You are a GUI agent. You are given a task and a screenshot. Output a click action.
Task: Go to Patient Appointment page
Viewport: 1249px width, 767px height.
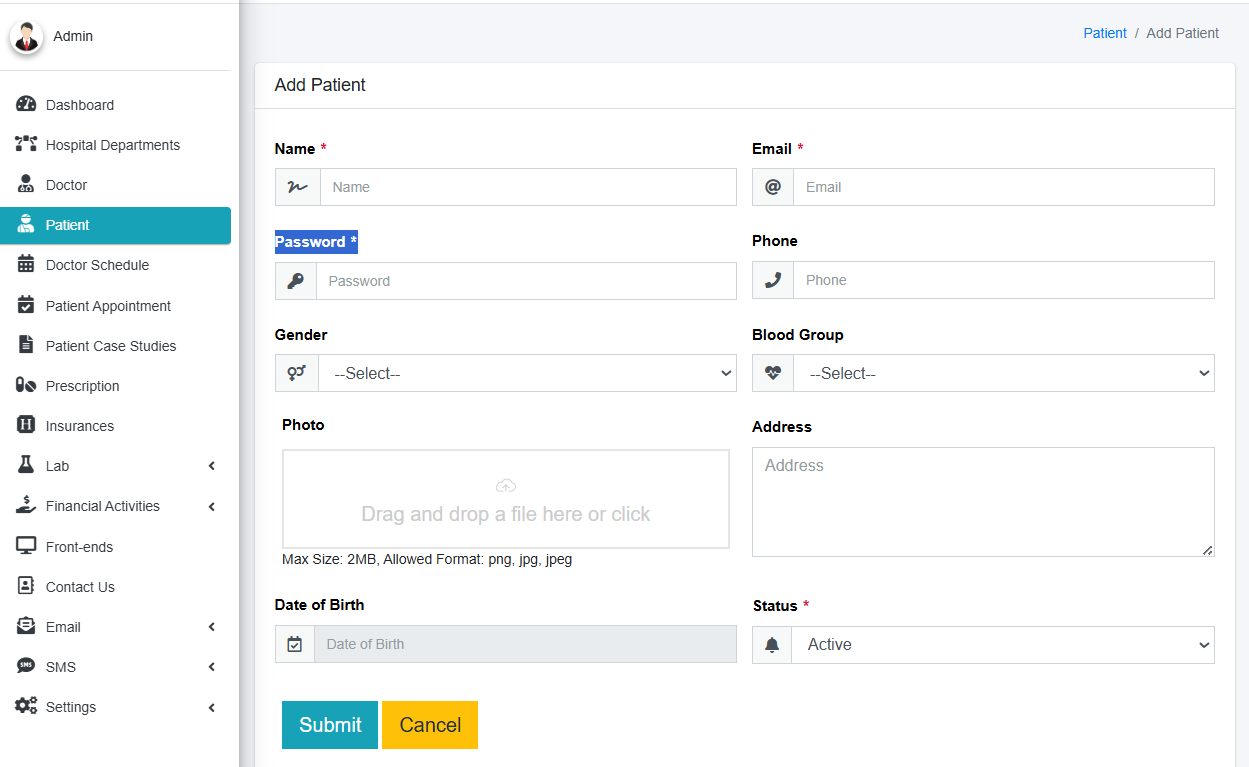108,306
